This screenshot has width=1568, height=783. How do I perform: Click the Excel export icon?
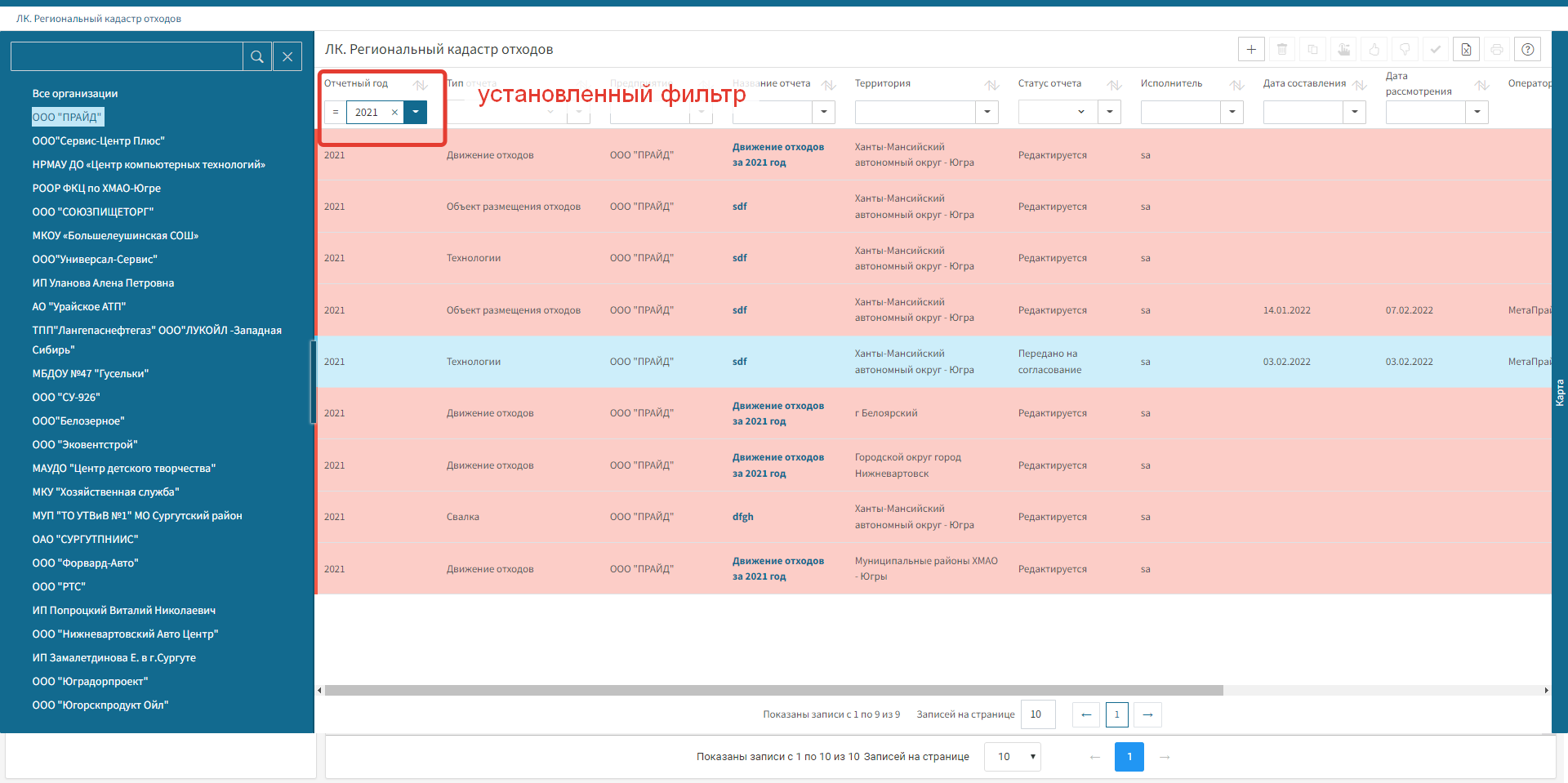1466,50
